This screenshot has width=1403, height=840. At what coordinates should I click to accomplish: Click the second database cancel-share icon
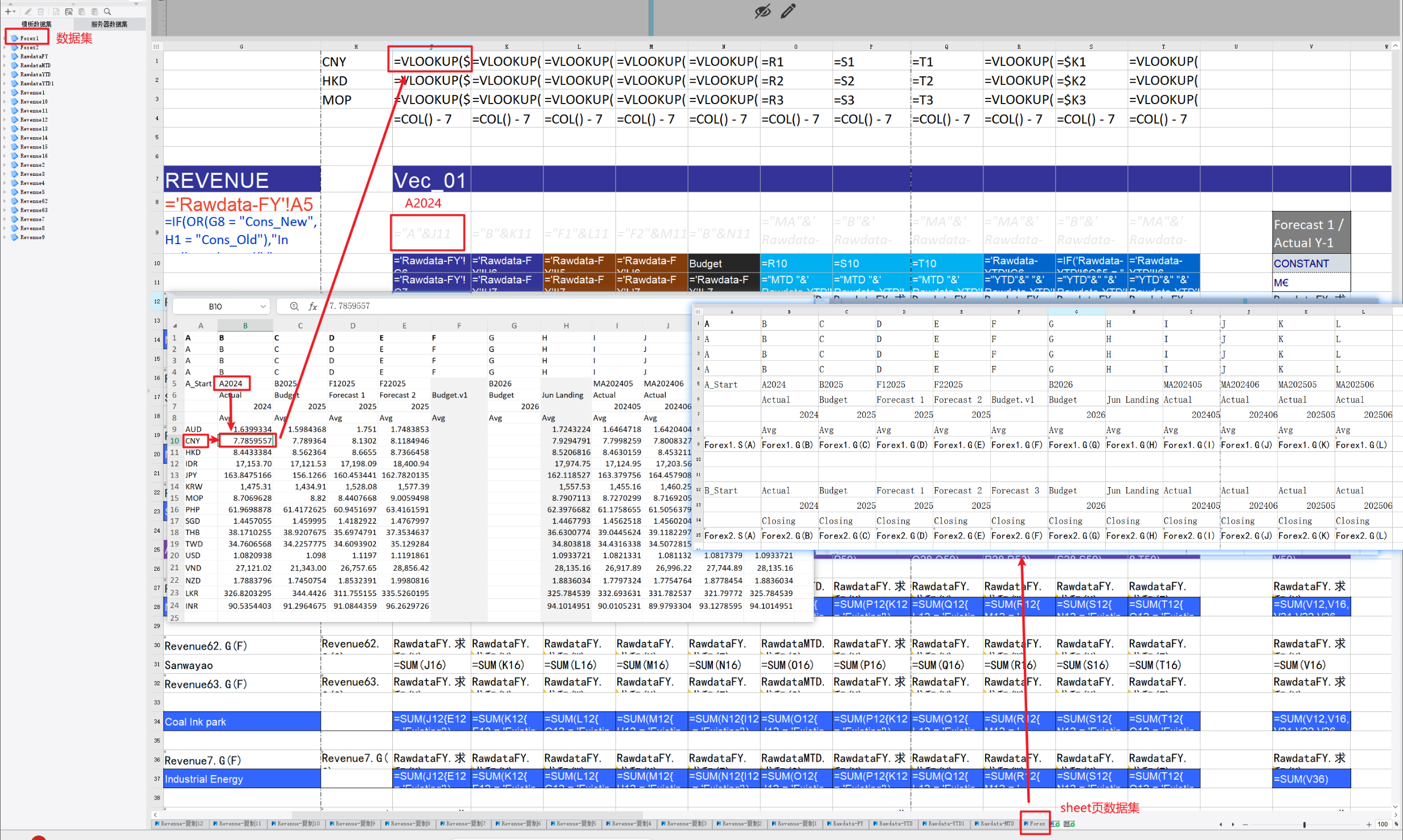tap(95, 11)
